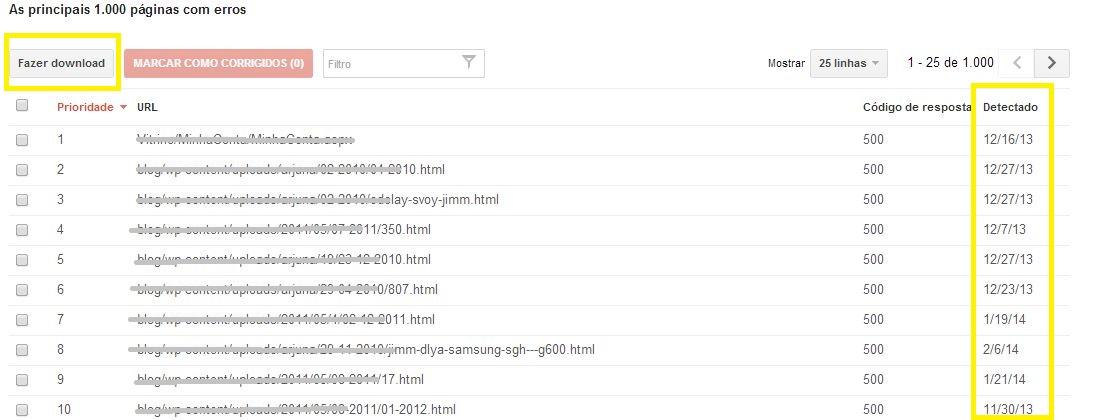
Task: Toggle the select-all checkbox in header
Action: (x=22, y=105)
